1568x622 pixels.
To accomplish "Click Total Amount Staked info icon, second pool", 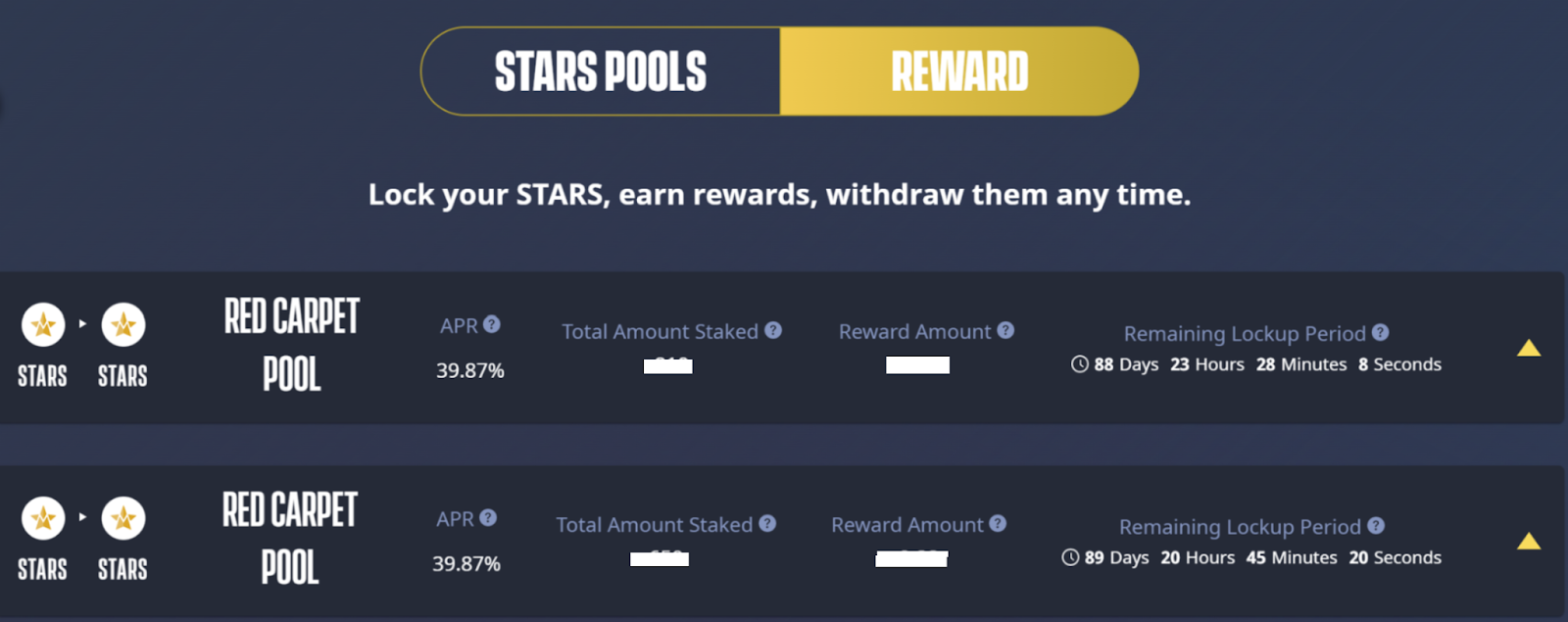I will pyautogui.click(x=767, y=523).
